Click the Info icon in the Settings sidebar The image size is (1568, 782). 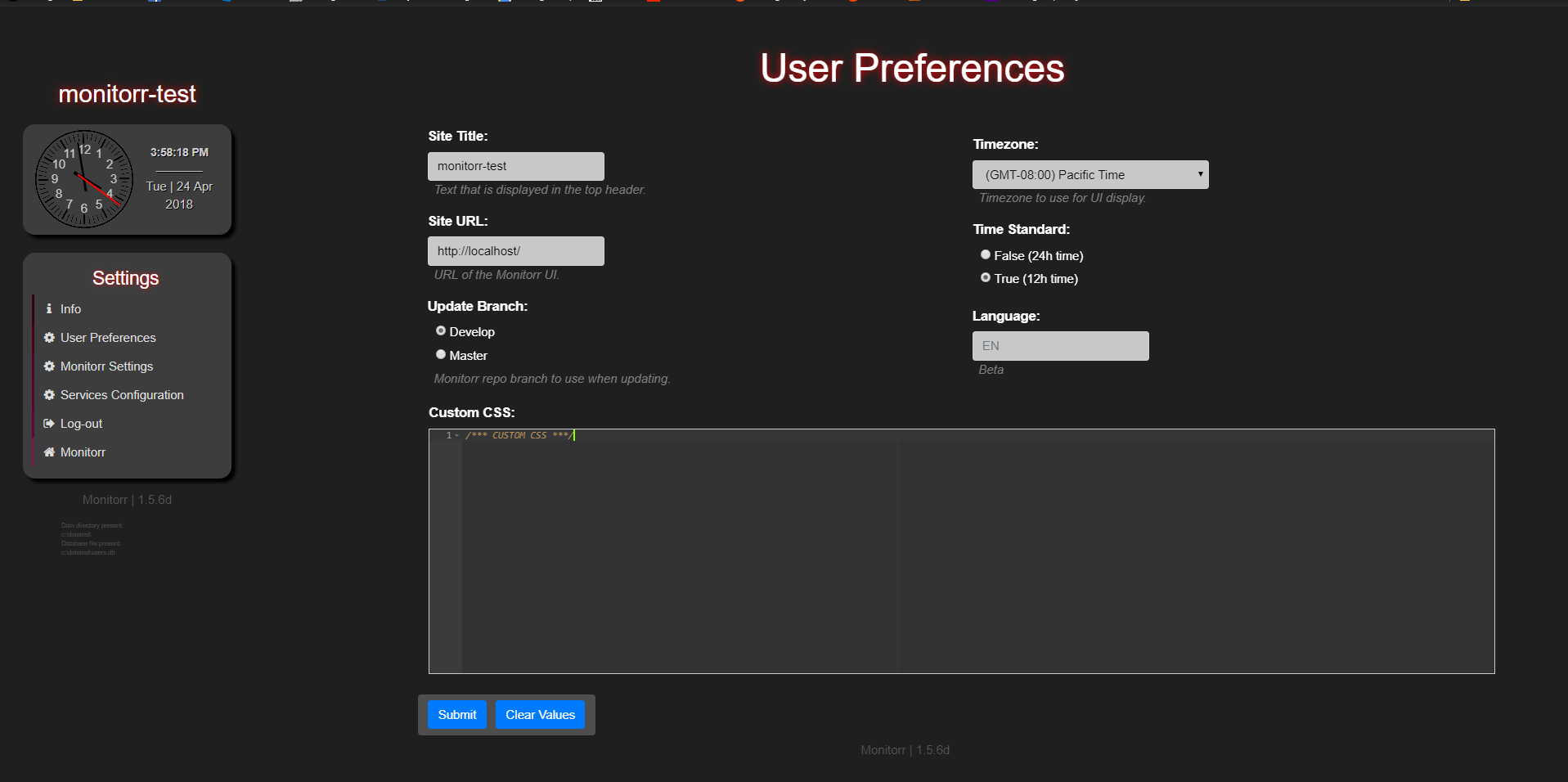pyautogui.click(x=47, y=308)
